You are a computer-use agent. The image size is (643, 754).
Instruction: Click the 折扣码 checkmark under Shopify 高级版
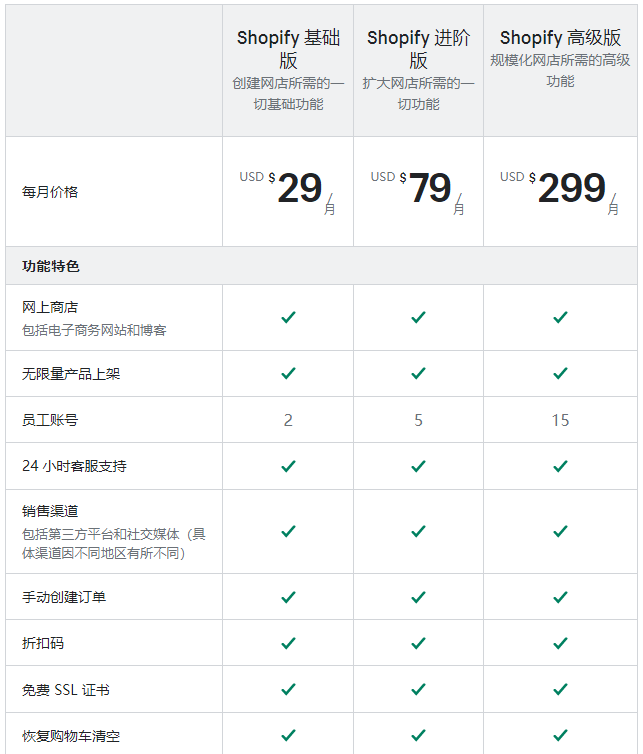click(560, 643)
